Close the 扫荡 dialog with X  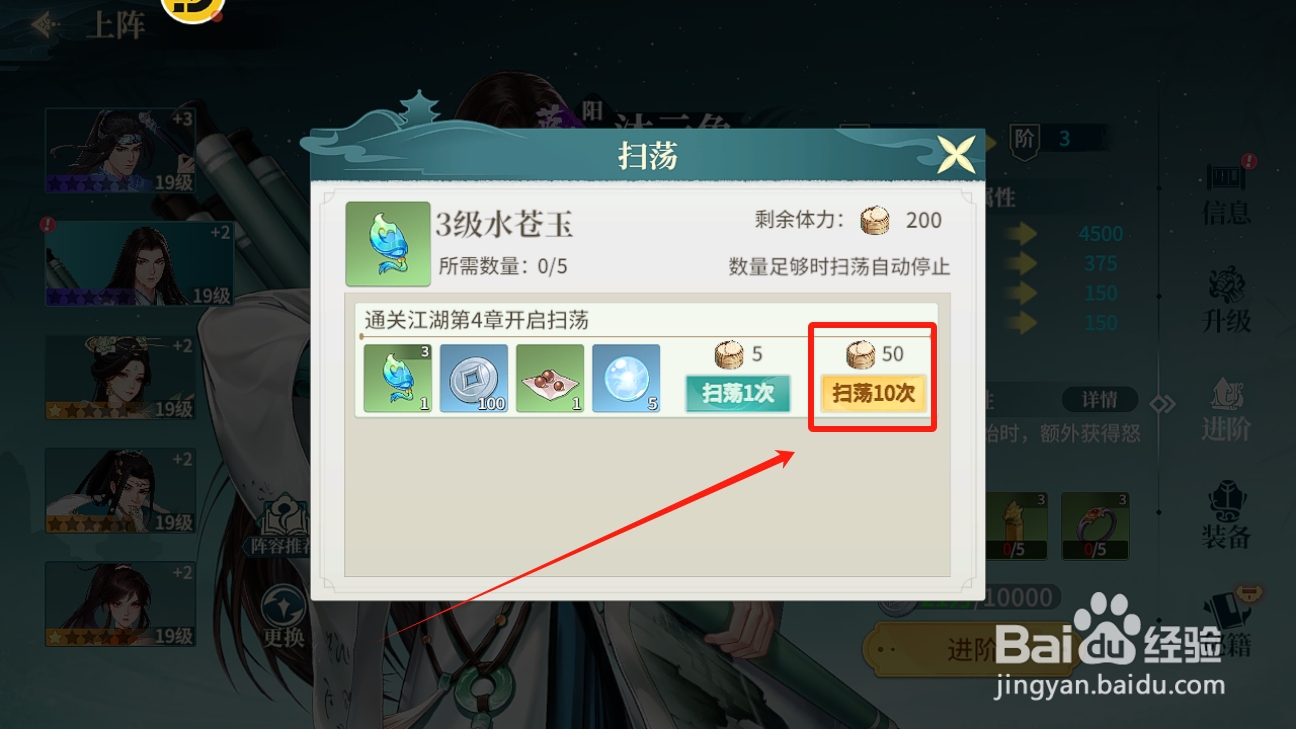(956, 155)
